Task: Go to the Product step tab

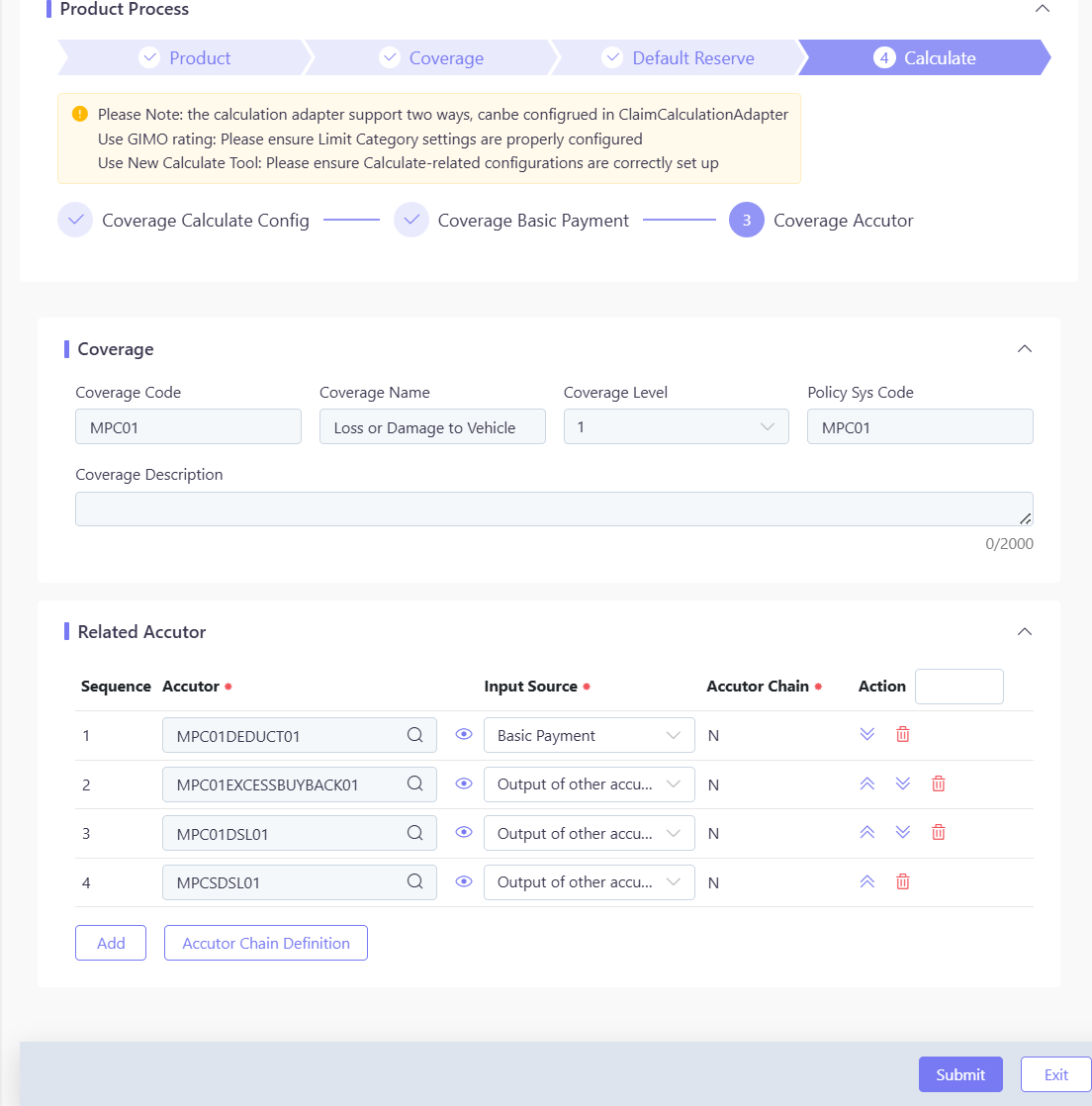Action: [x=185, y=57]
